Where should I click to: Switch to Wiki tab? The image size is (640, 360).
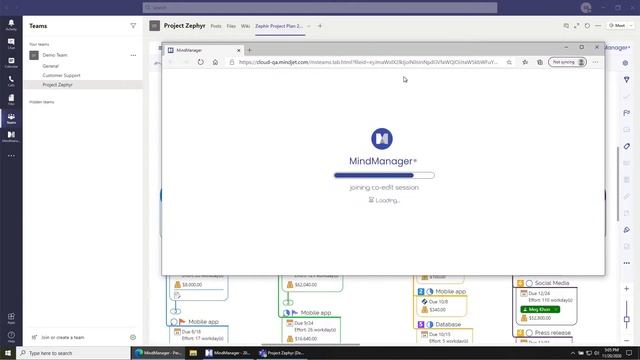point(245,26)
